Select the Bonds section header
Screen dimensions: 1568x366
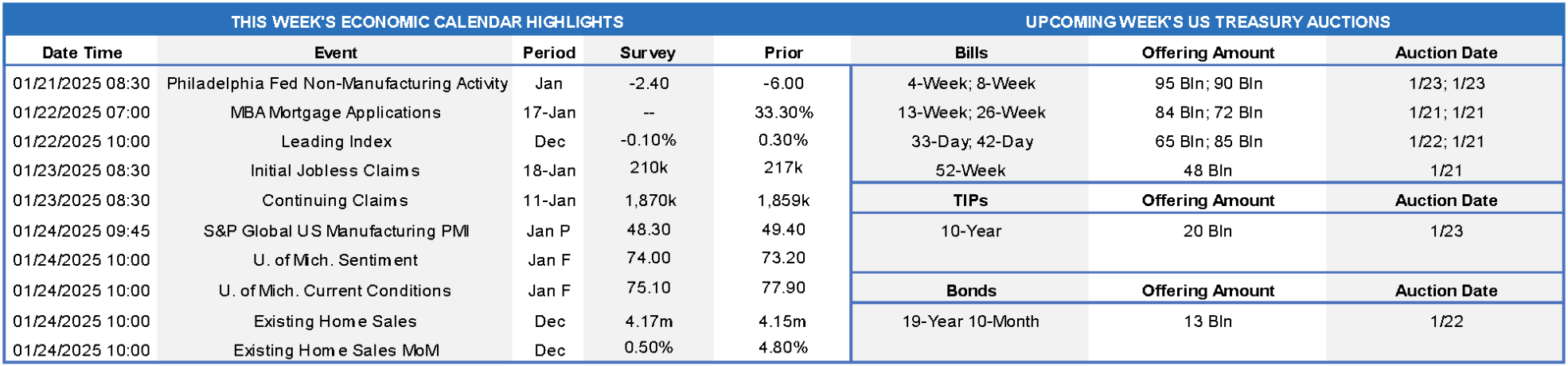[x=971, y=290]
